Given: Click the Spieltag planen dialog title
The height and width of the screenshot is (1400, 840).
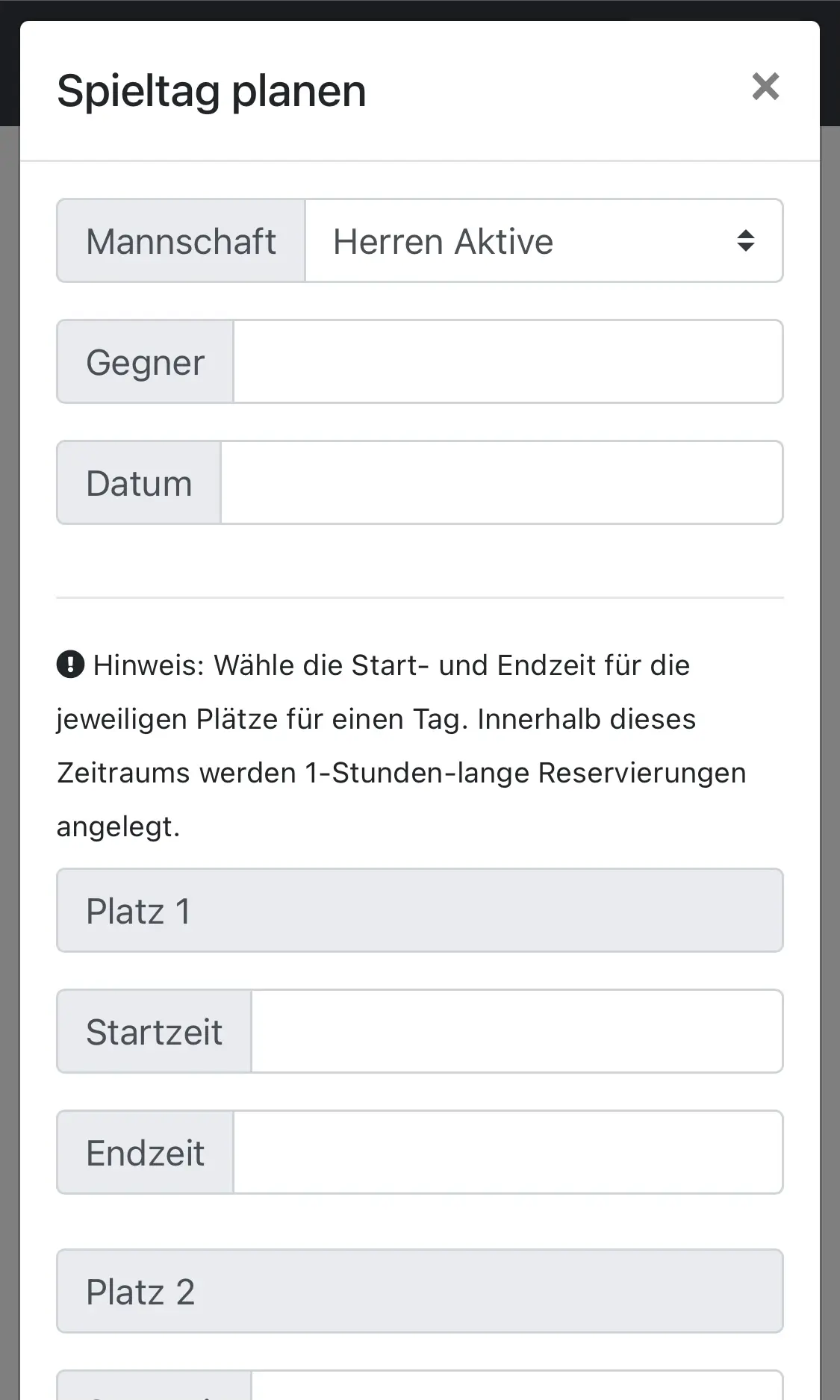Looking at the screenshot, I should pos(211,91).
